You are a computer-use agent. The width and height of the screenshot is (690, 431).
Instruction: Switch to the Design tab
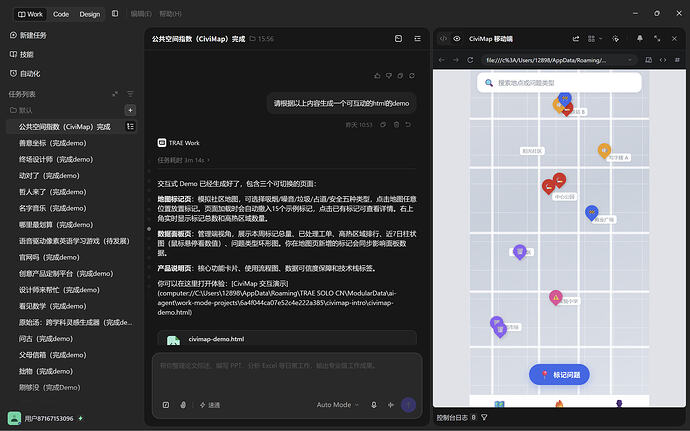90,14
